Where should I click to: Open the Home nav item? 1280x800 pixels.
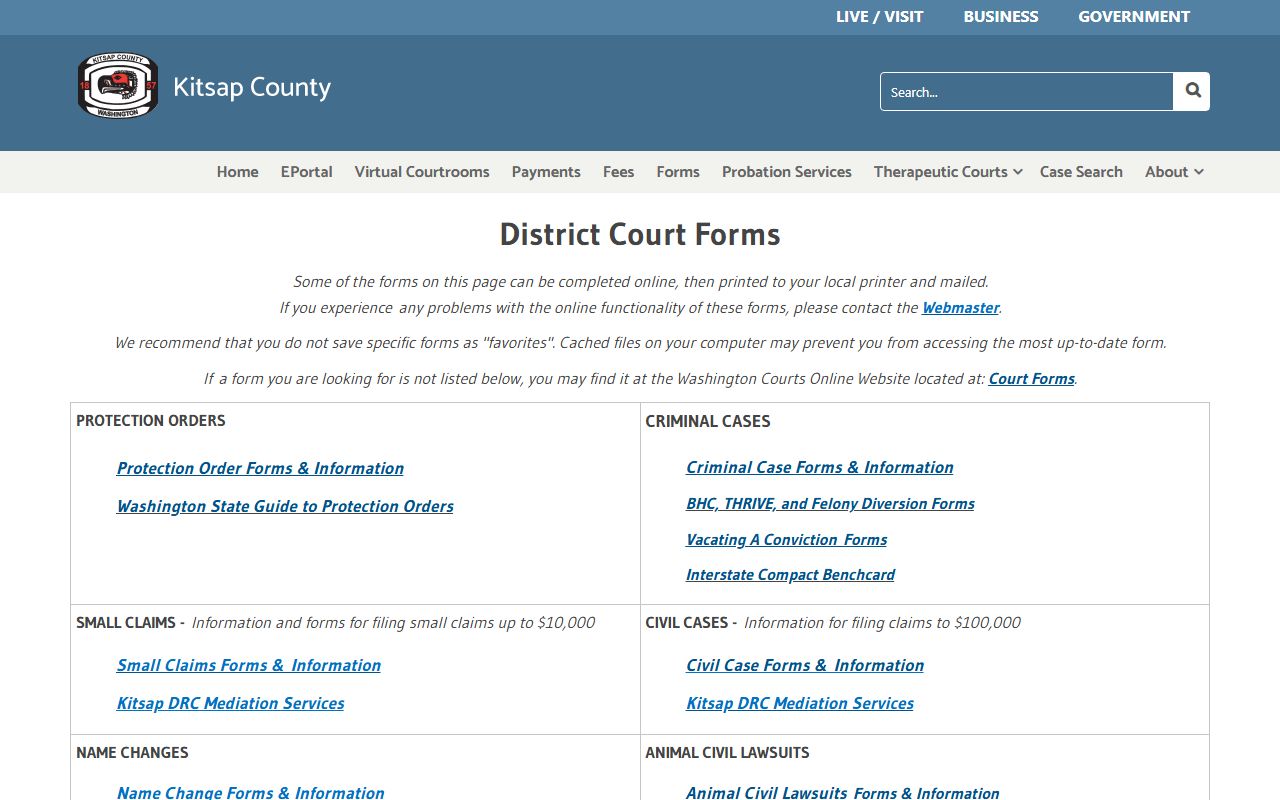click(238, 172)
